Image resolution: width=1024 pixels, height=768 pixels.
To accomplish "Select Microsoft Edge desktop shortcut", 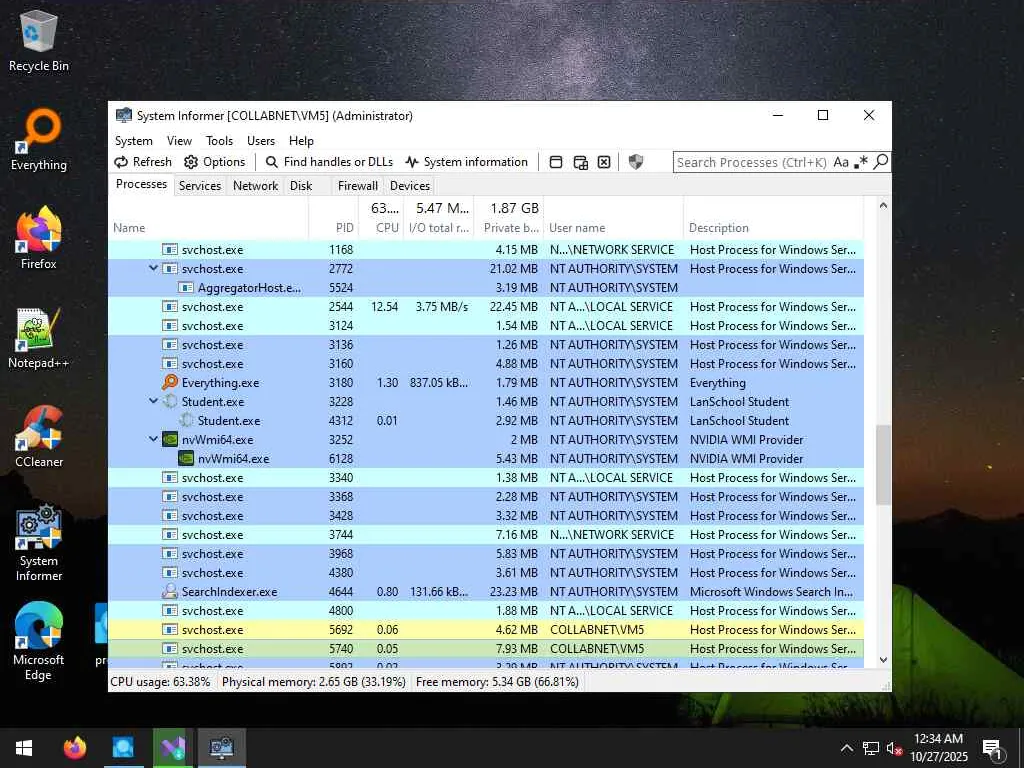I will pyautogui.click(x=39, y=642).
